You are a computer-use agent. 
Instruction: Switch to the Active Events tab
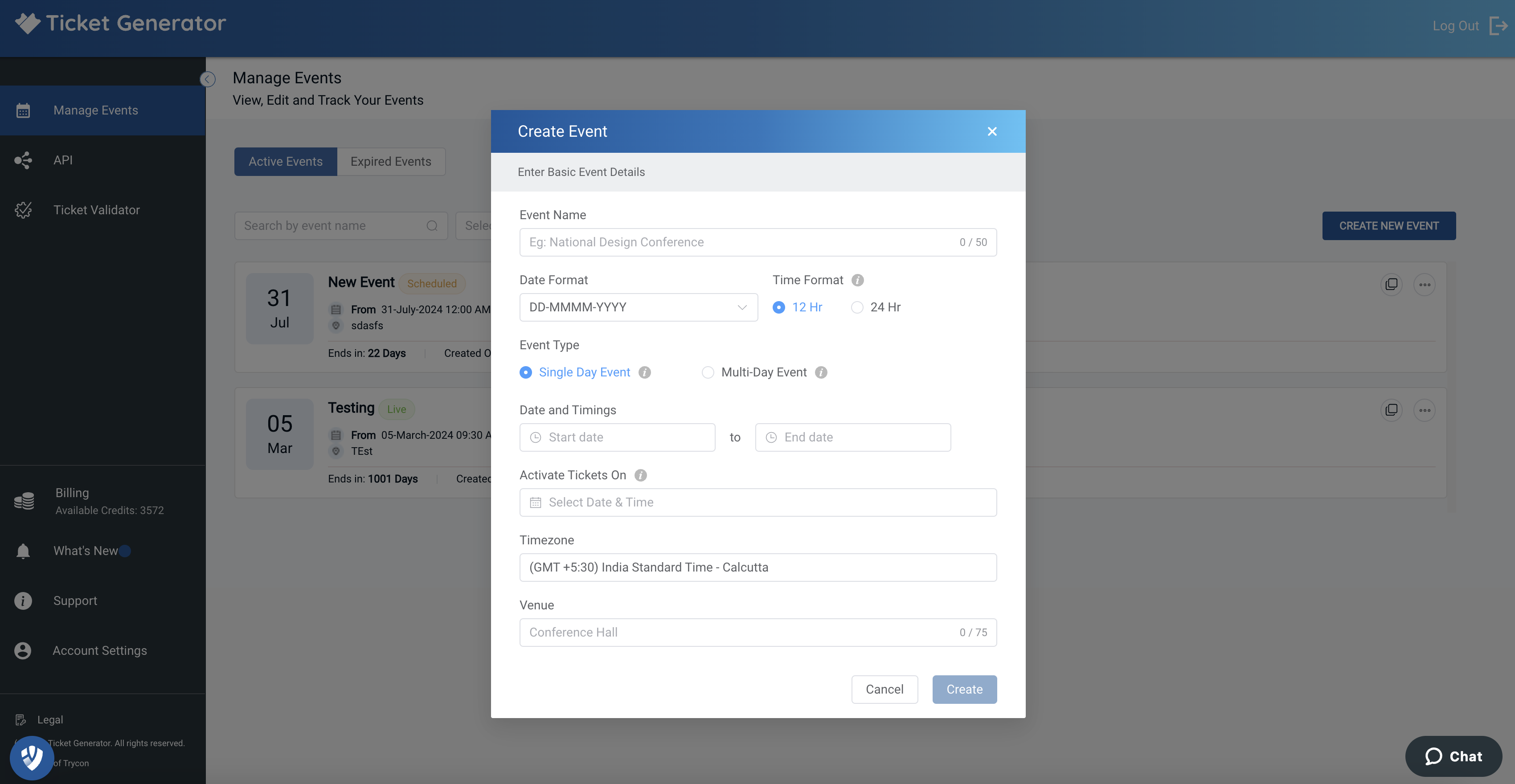[285, 161]
